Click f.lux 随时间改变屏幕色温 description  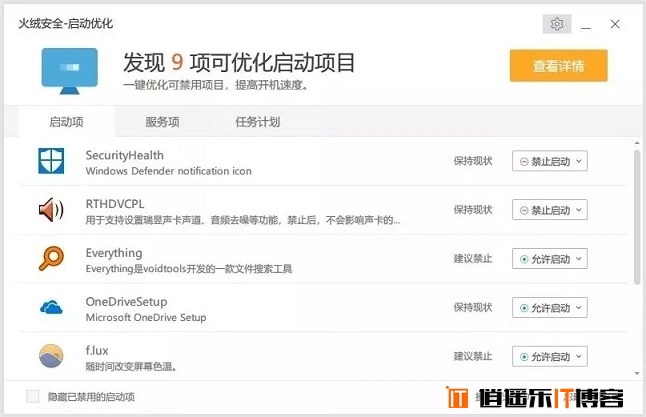click(131, 367)
